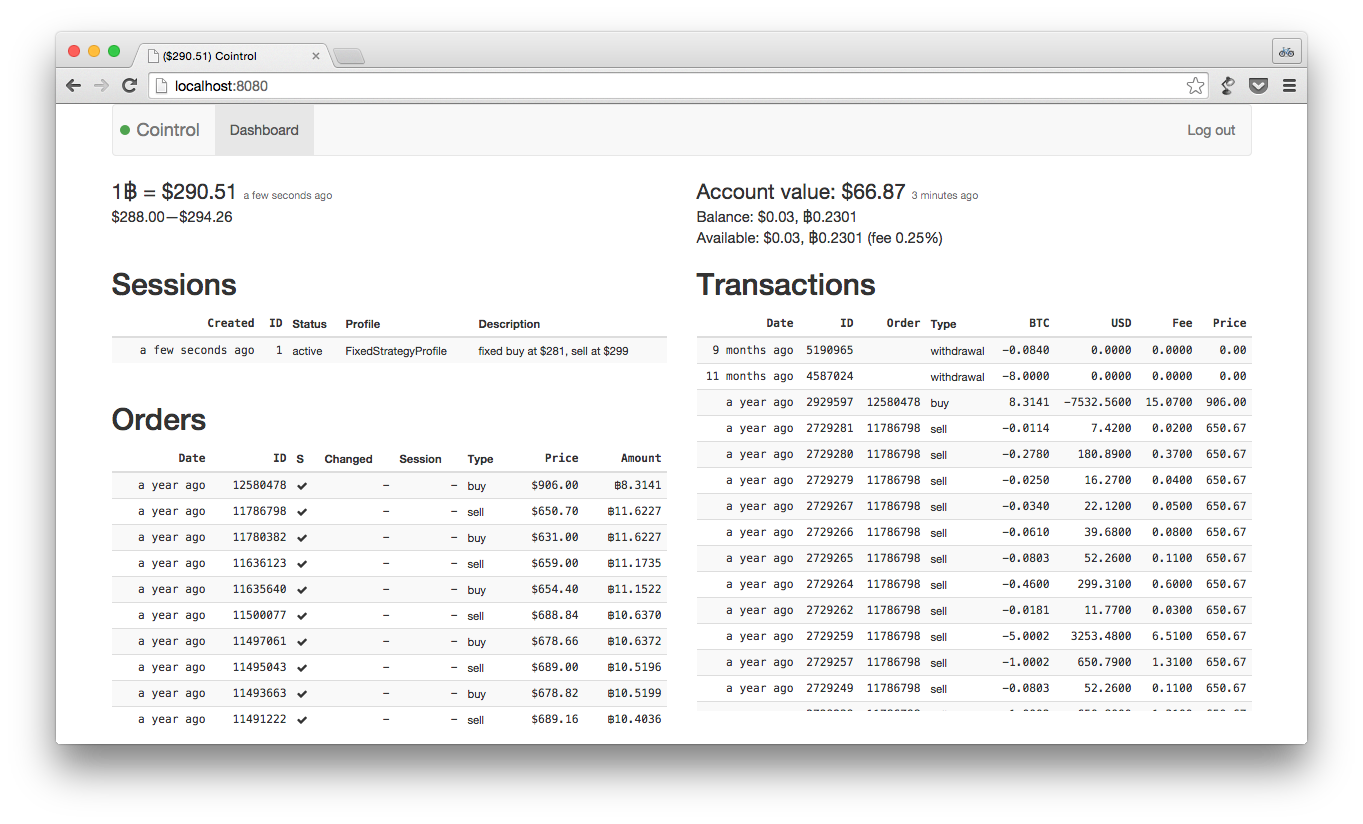Click the extension icon left of Pocket
Image resolution: width=1363 pixels, height=824 pixels.
(1228, 86)
